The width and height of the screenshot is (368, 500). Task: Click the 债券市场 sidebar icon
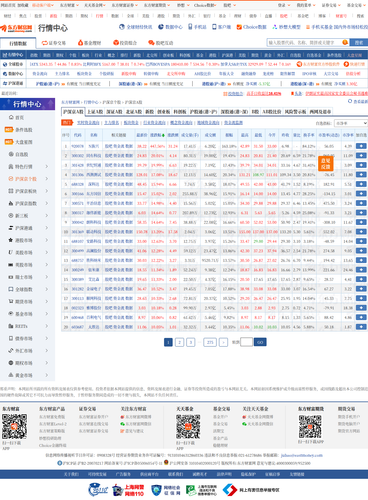click(x=11, y=338)
